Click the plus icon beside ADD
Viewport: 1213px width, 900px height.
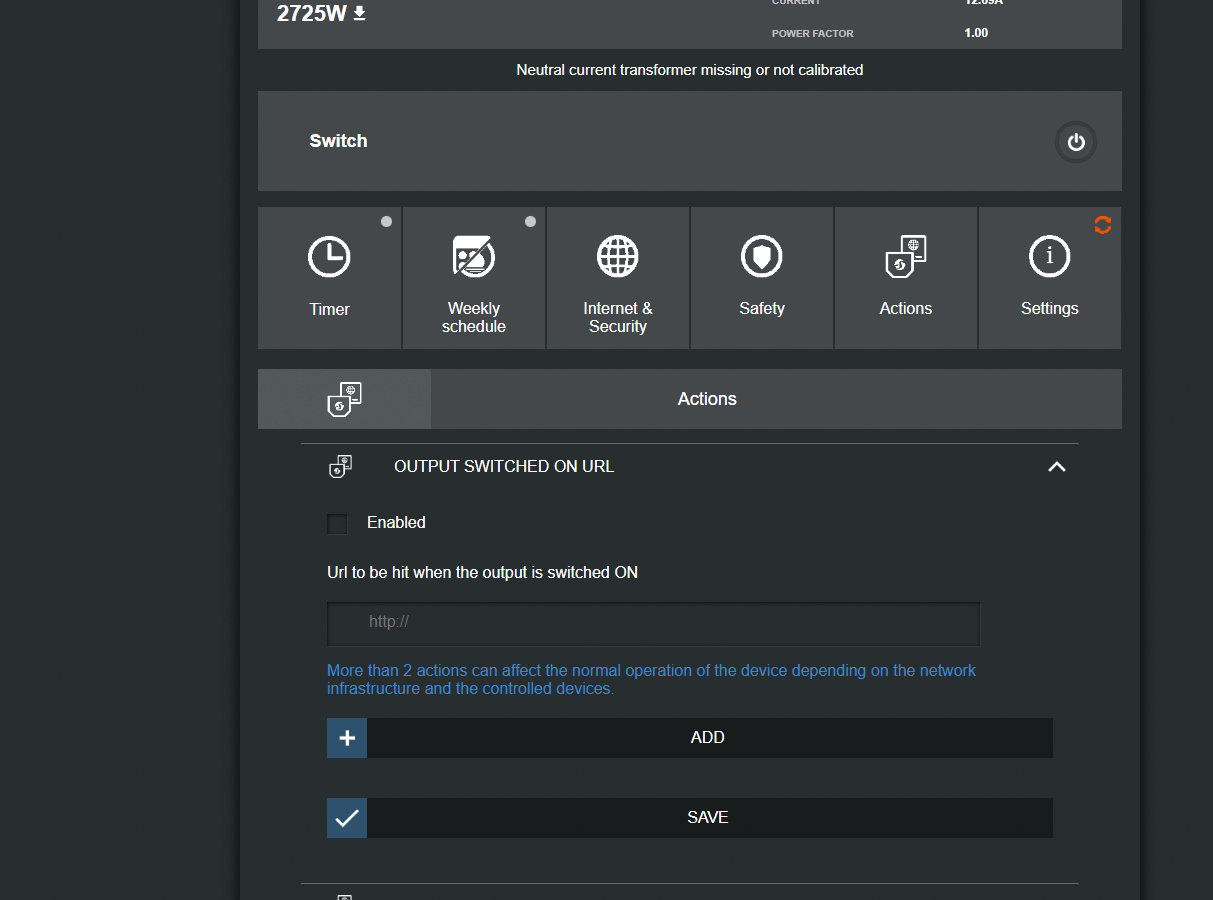(x=347, y=738)
